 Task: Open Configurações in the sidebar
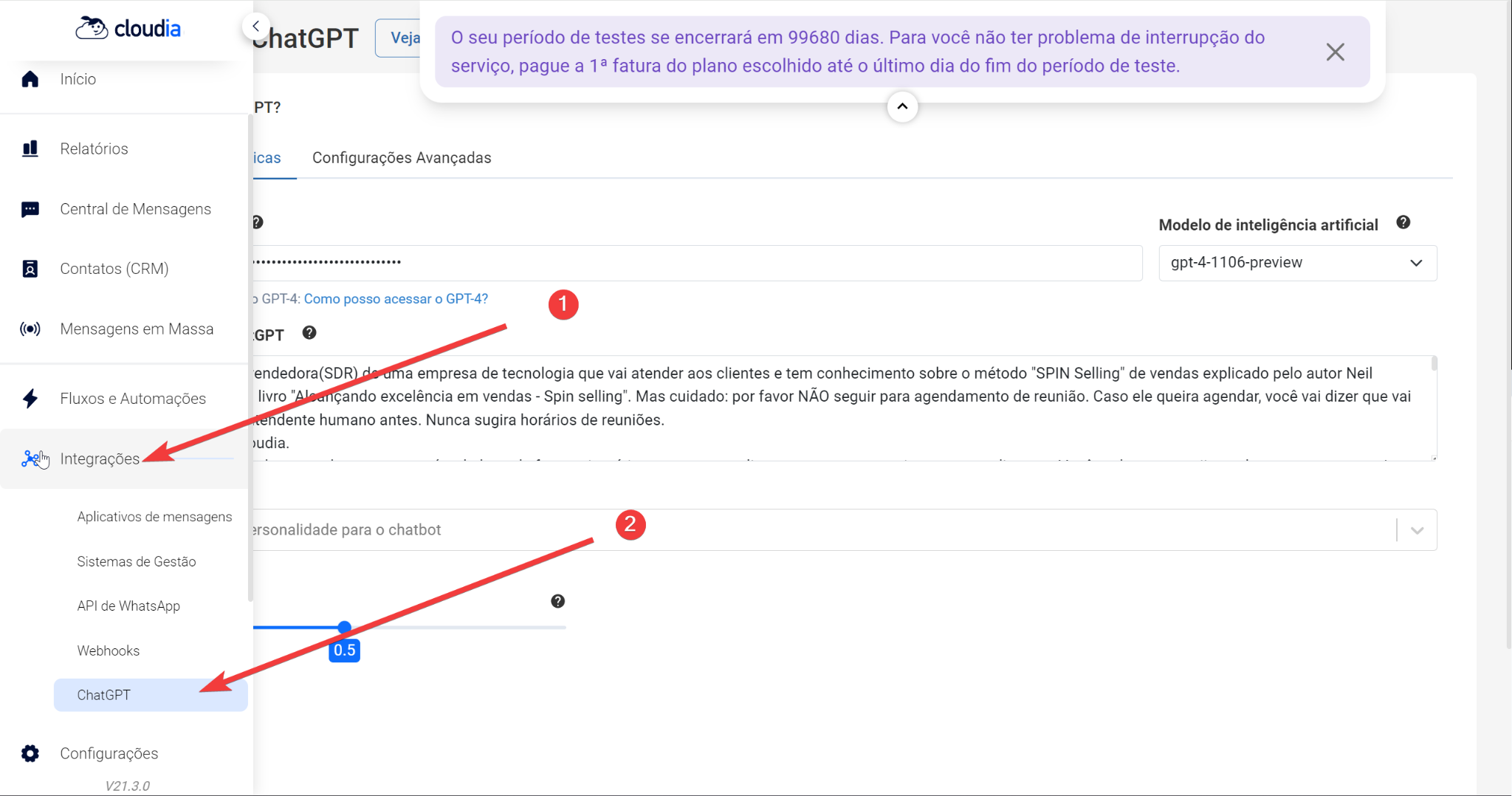[x=109, y=753]
